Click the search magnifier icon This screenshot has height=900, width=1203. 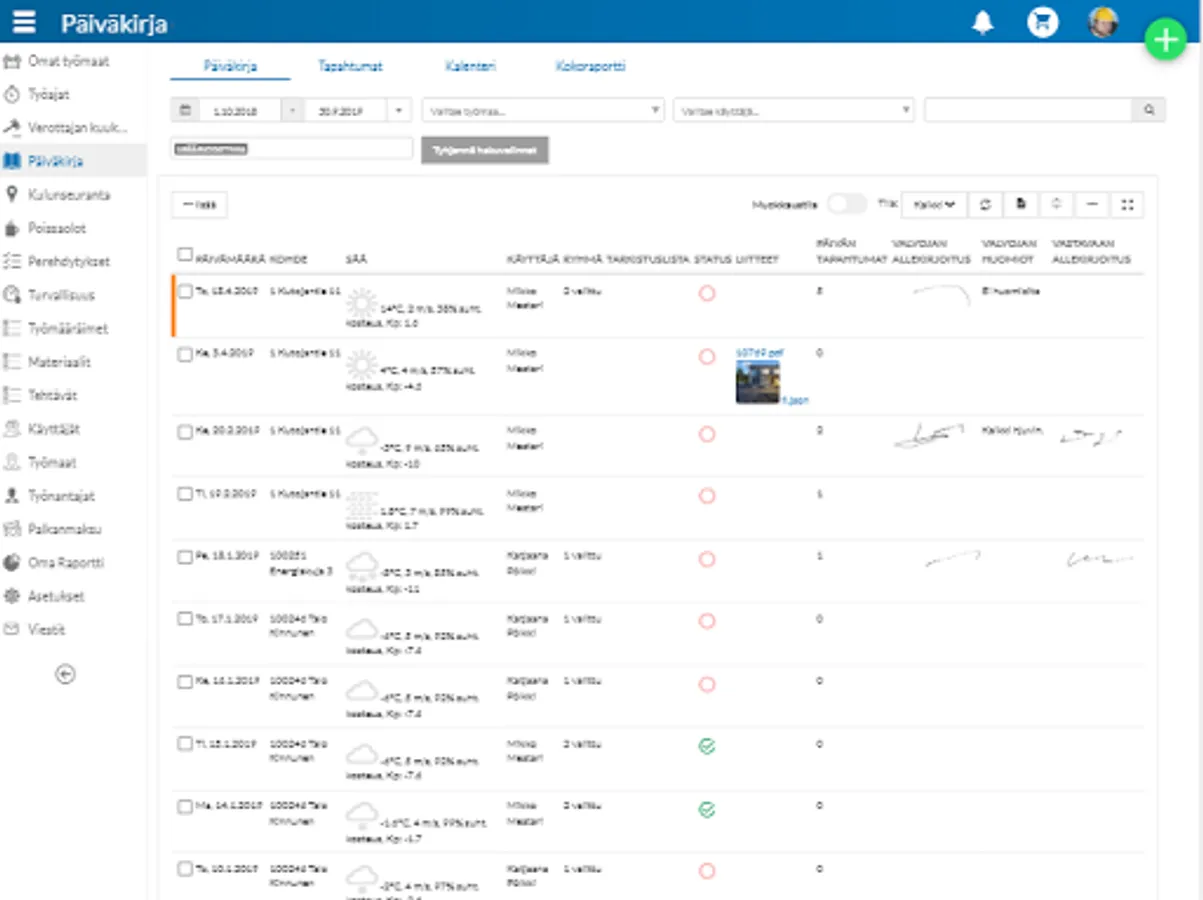pos(1148,110)
